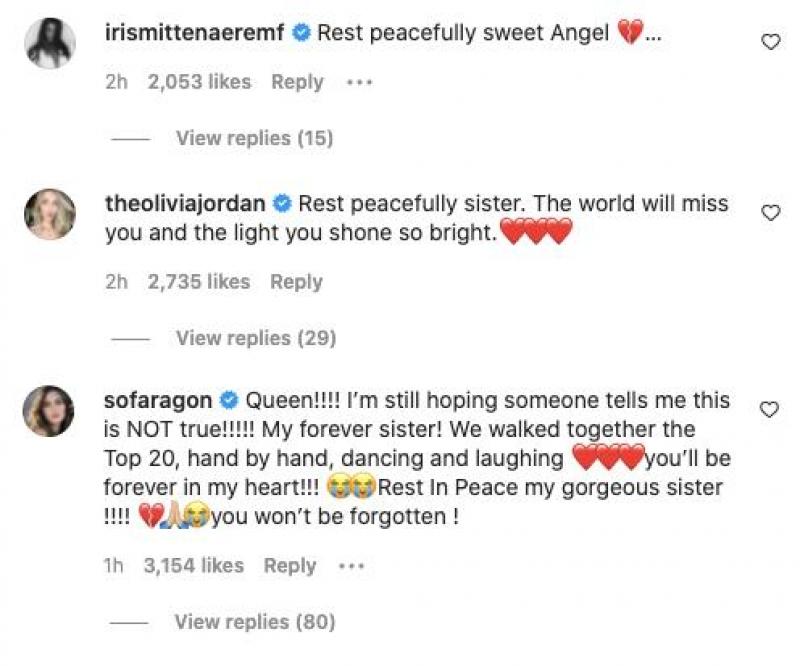Viewport: 800px width, 666px height.
Task: Open more options on irismittenaeremf's comment
Action: (x=360, y=82)
